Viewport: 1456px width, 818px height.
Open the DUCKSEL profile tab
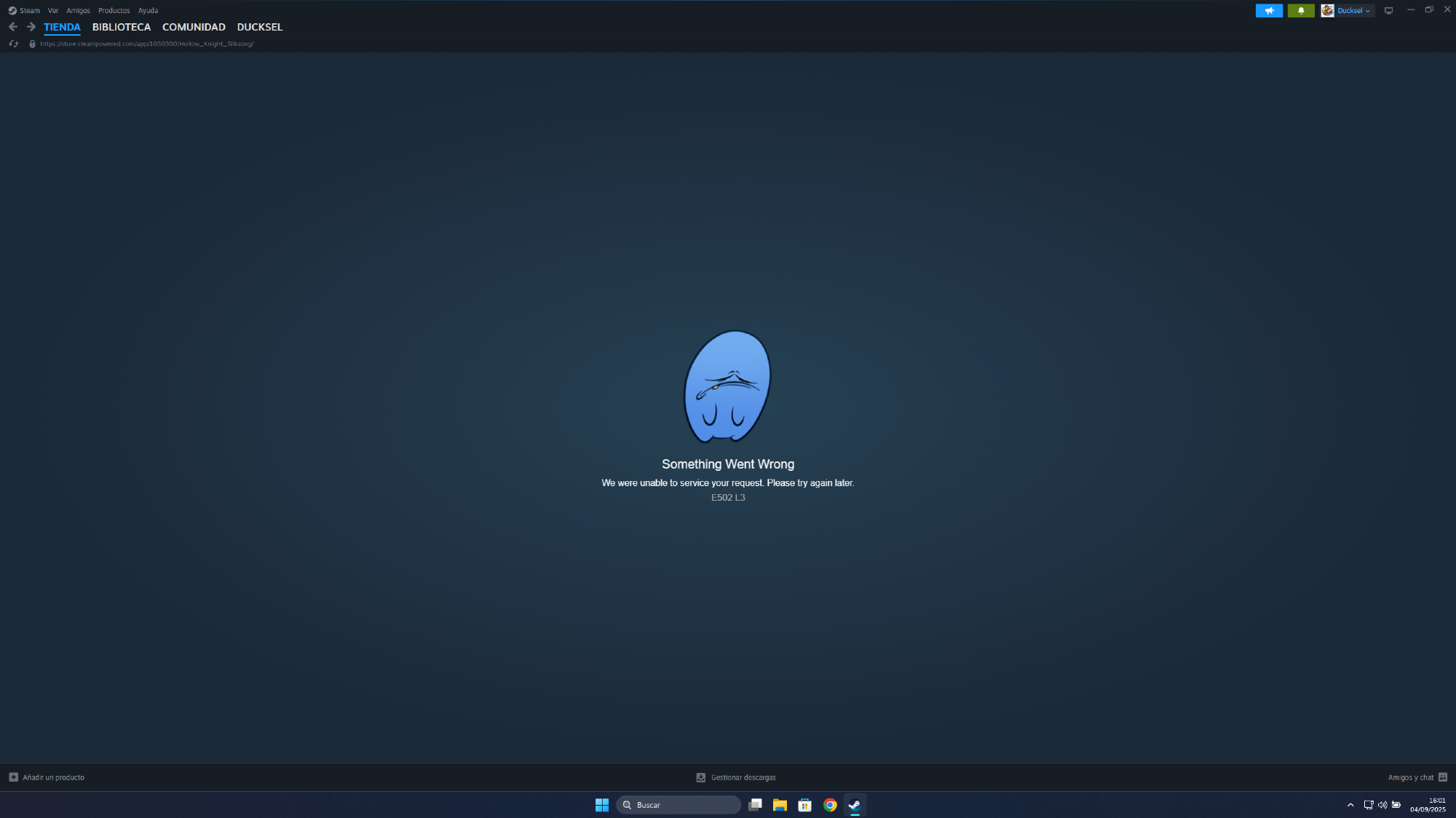(x=259, y=27)
